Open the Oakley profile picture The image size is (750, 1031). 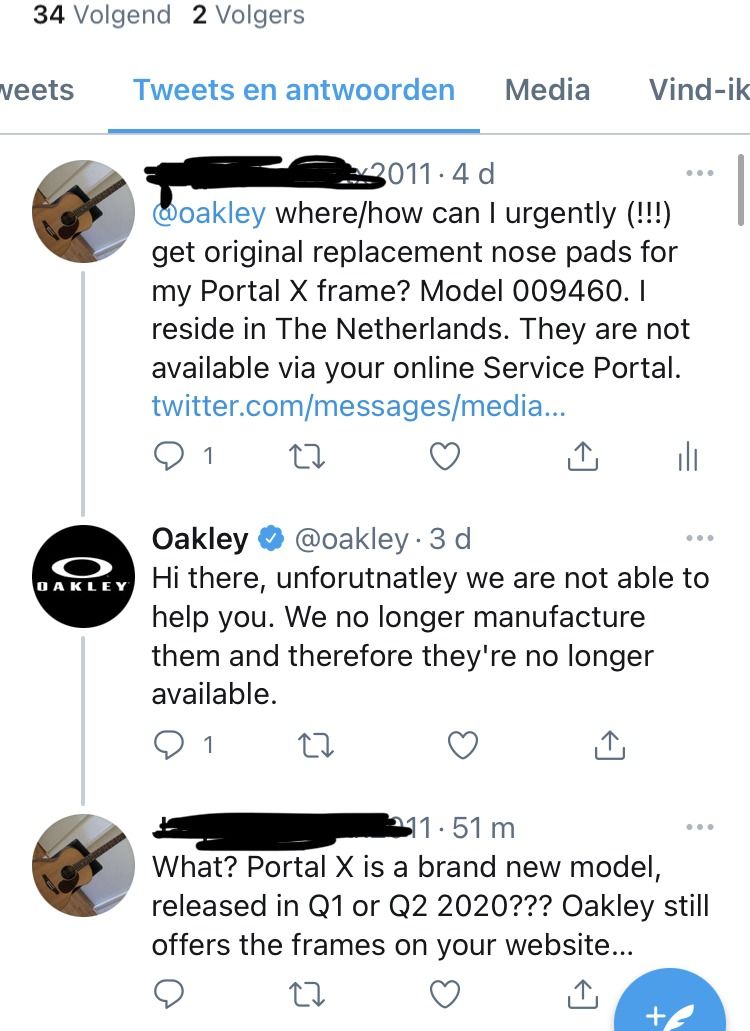pos(84,576)
